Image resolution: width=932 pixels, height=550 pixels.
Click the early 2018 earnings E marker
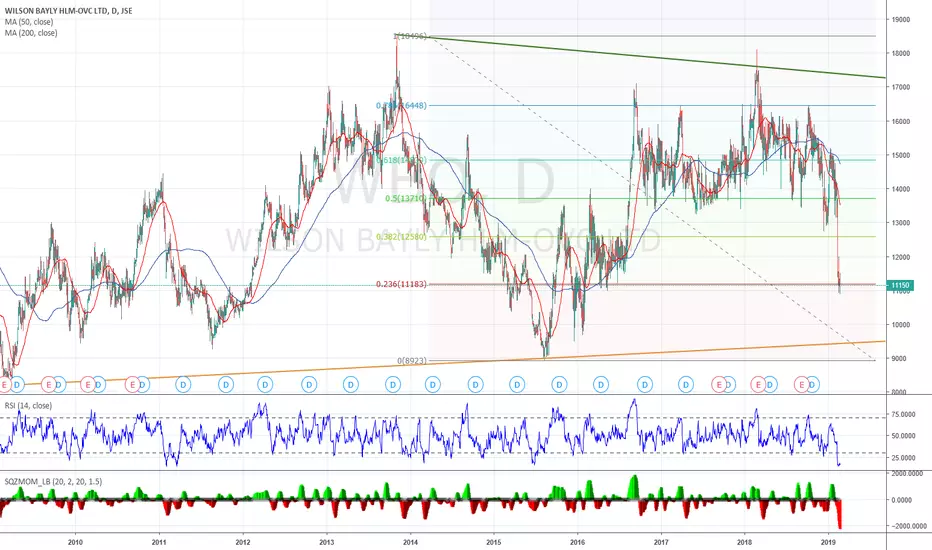(x=758, y=385)
